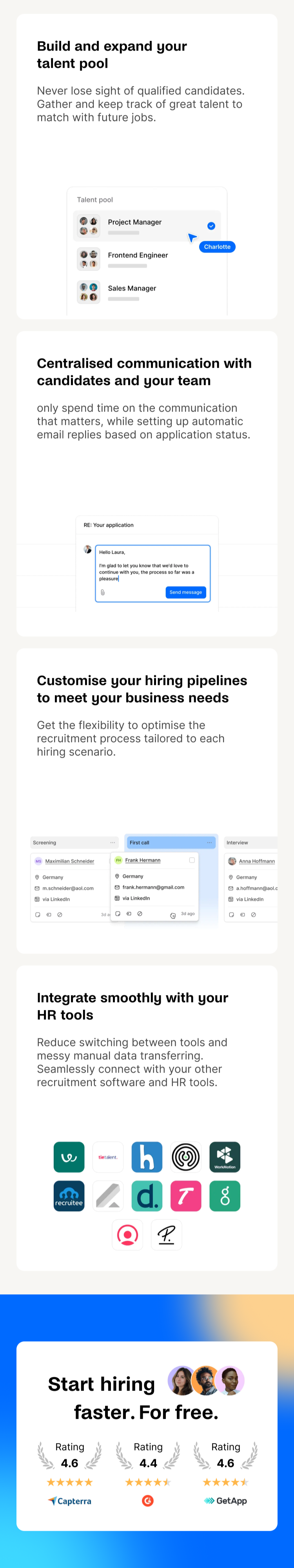This screenshot has height=1568, width=294.
Task: Open the recruitee integration tile
Action: [x=69, y=1196]
